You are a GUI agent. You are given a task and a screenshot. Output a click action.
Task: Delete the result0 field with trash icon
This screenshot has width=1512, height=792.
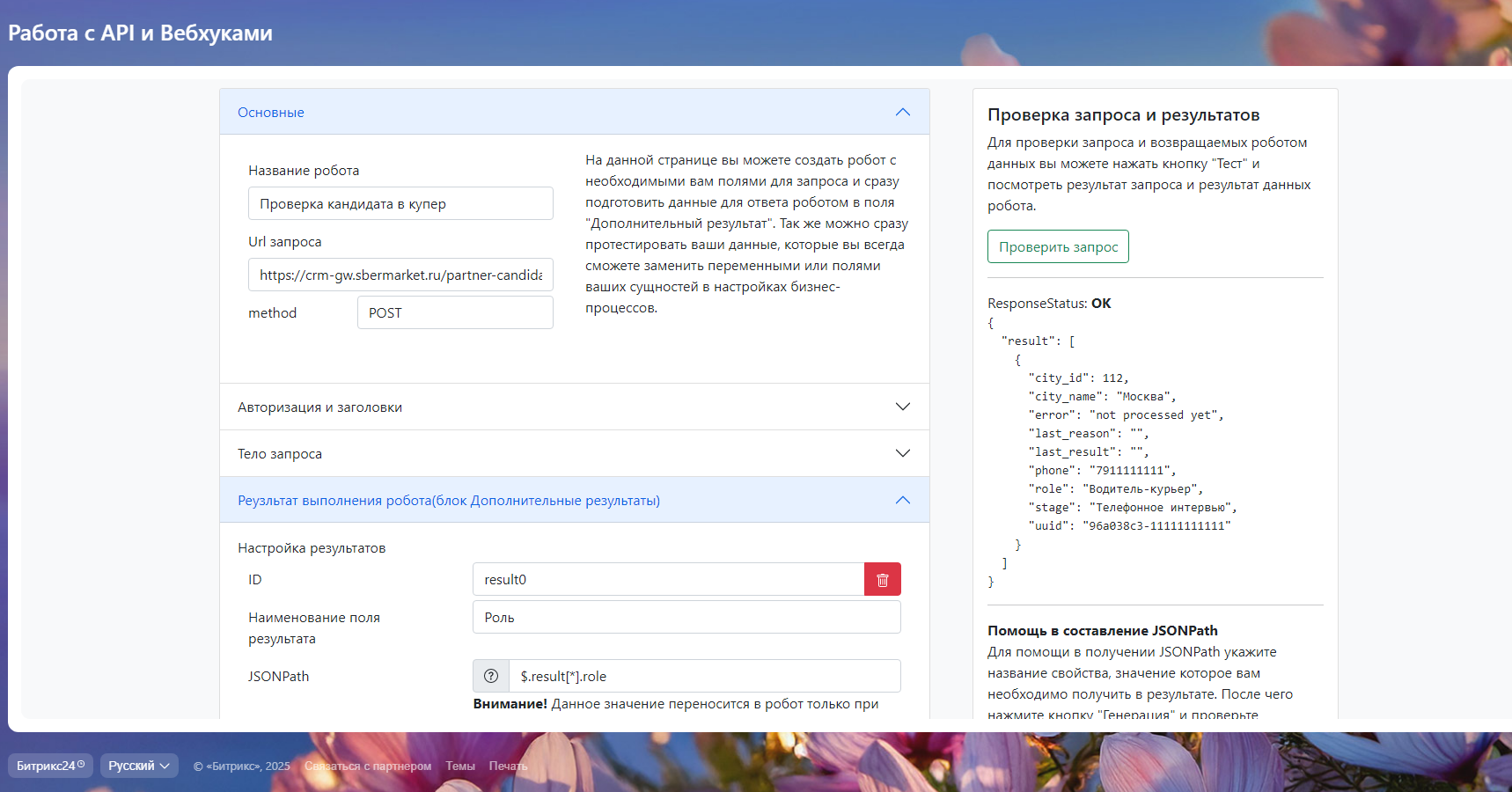point(882,580)
